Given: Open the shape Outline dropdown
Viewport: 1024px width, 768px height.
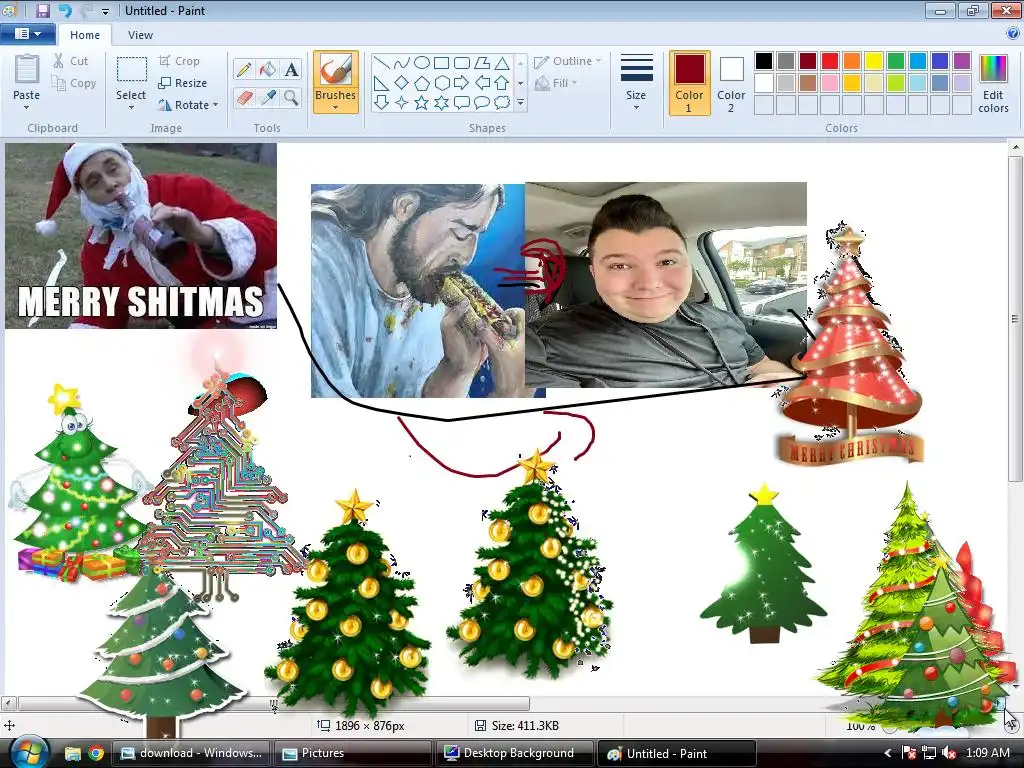Looking at the screenshot, I should pos(567,61).
